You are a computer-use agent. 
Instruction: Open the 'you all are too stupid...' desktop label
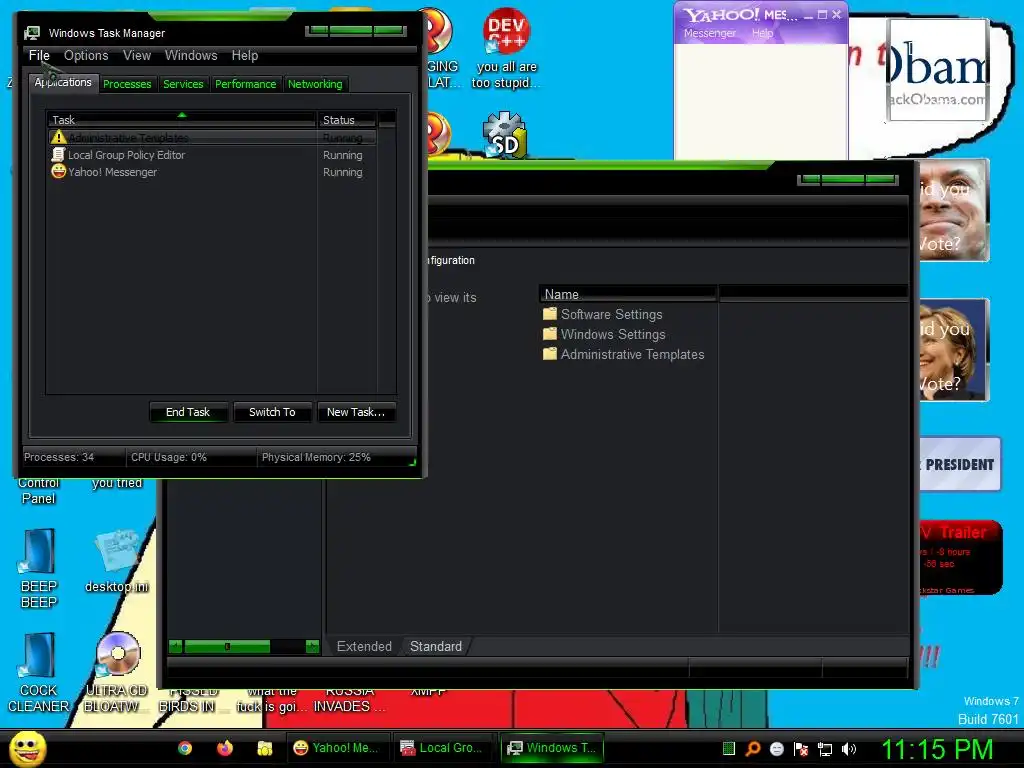click(506, 74)
